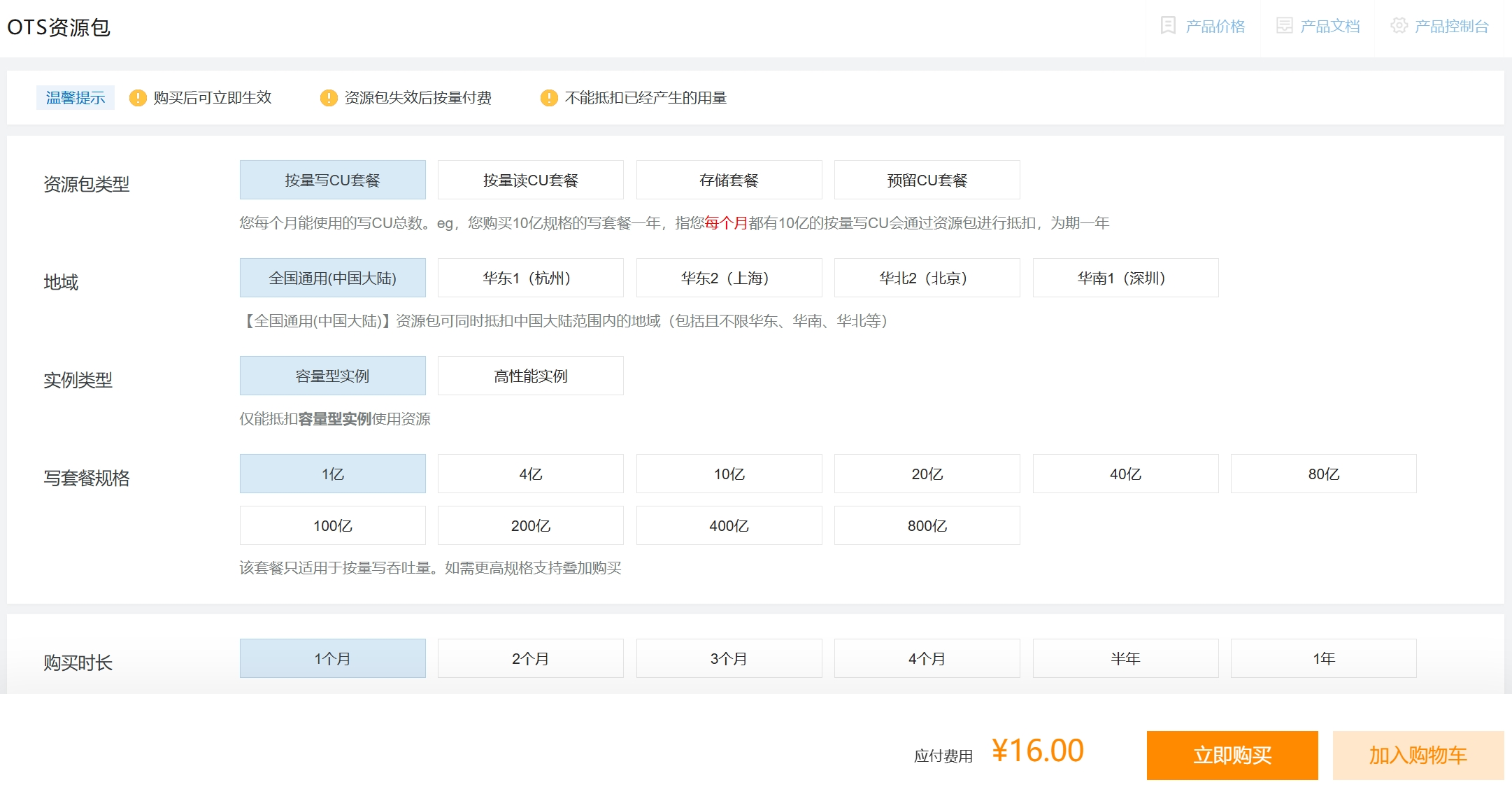Click the 资源包类型 row label
Viewport: 1512px width, 794px height.
[x=87, y=184]
